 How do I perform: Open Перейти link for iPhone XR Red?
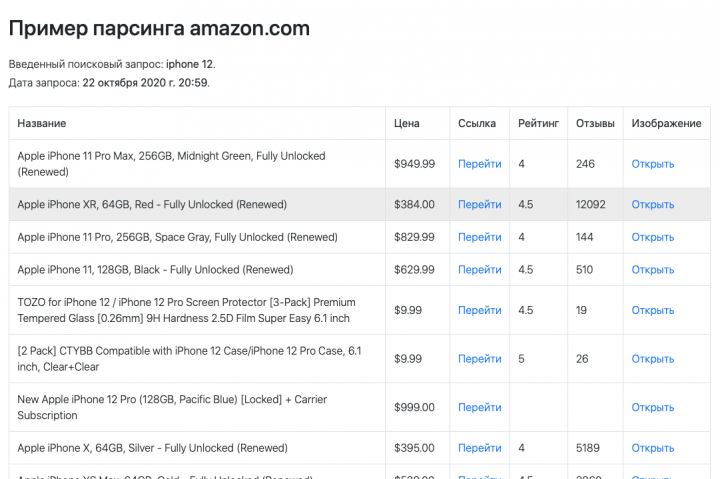pyautogui.click(x=479, y=204)
